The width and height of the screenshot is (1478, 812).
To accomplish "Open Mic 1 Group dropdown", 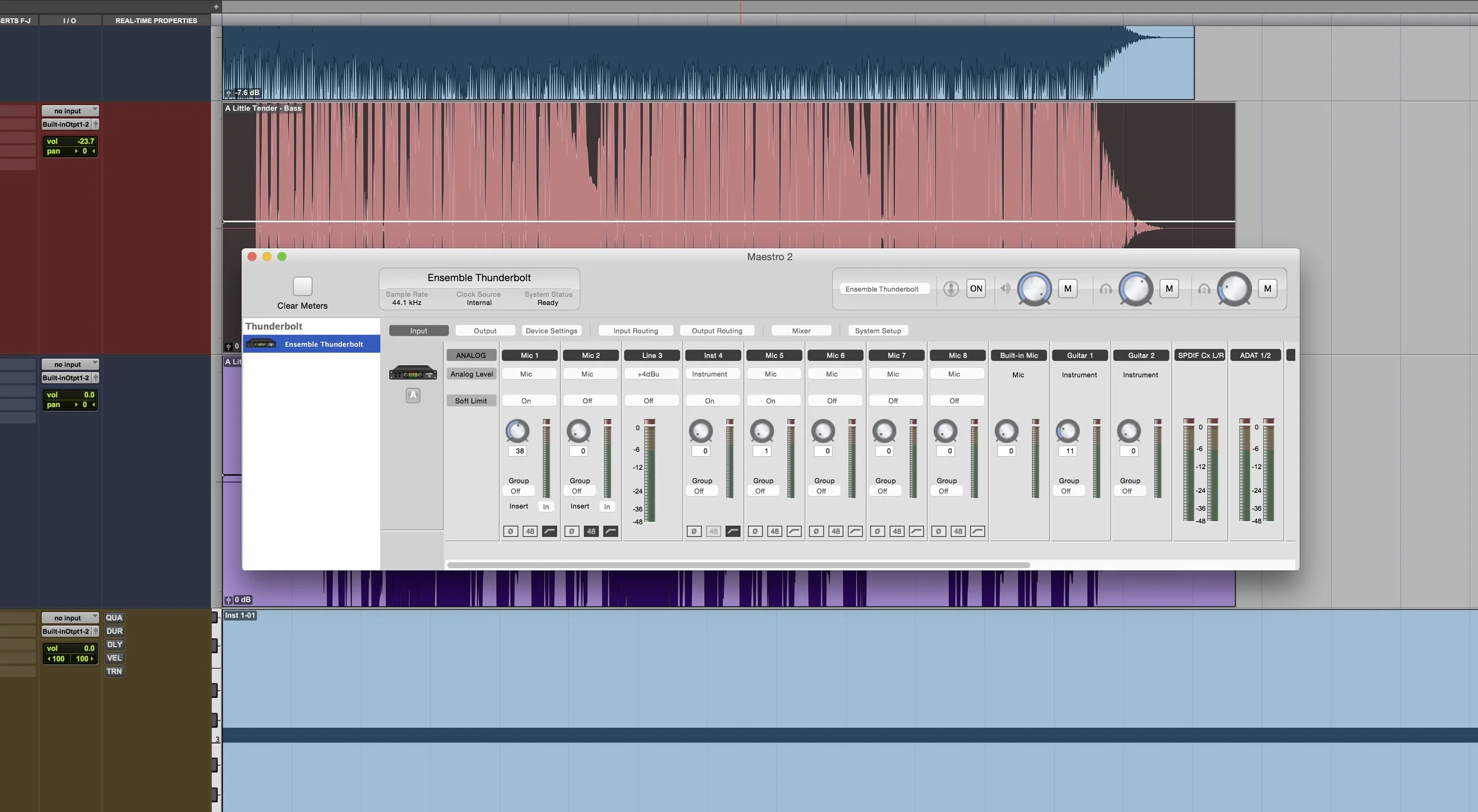I will 518,491.
